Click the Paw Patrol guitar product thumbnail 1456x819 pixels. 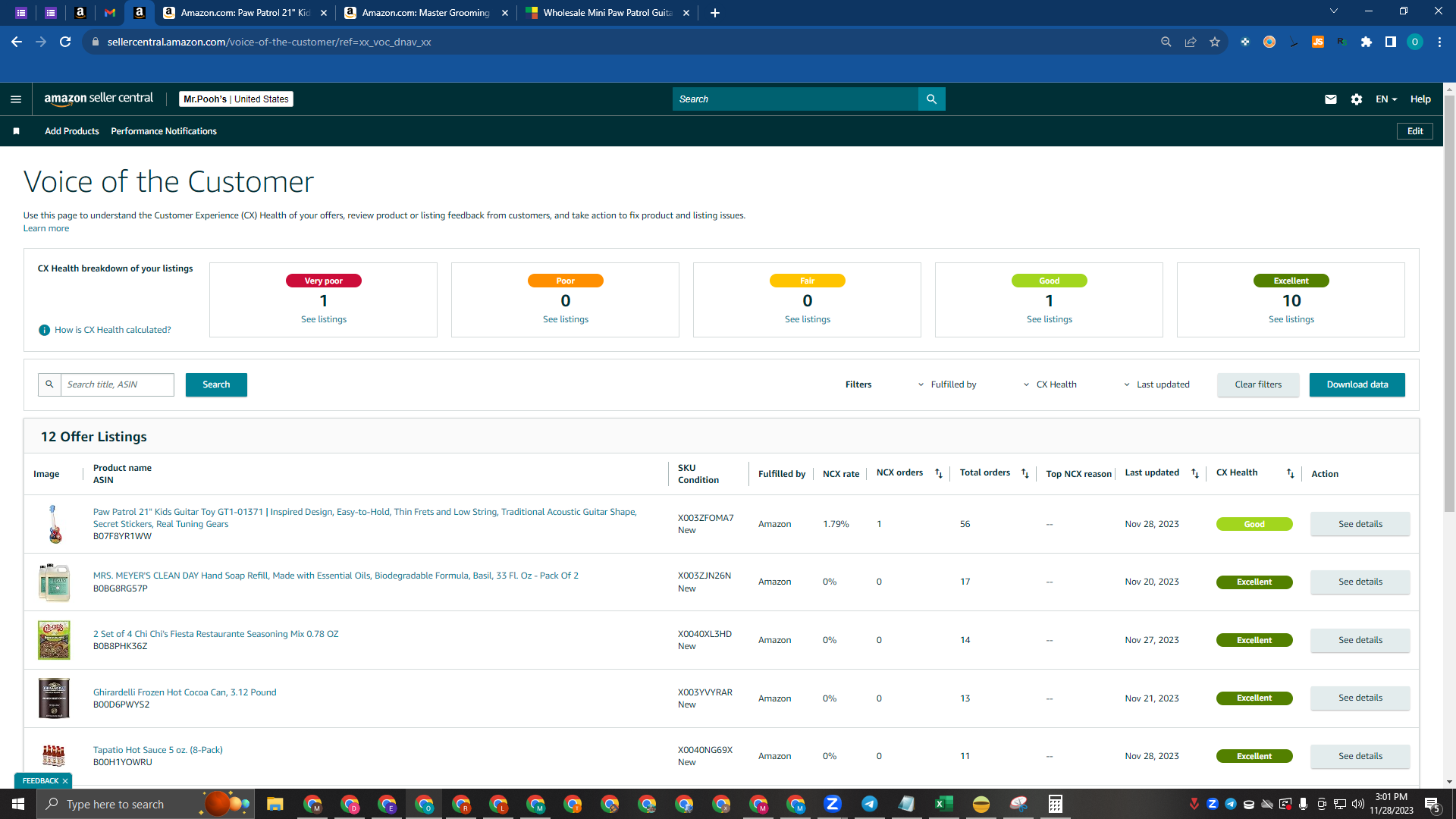click(54, 524)
